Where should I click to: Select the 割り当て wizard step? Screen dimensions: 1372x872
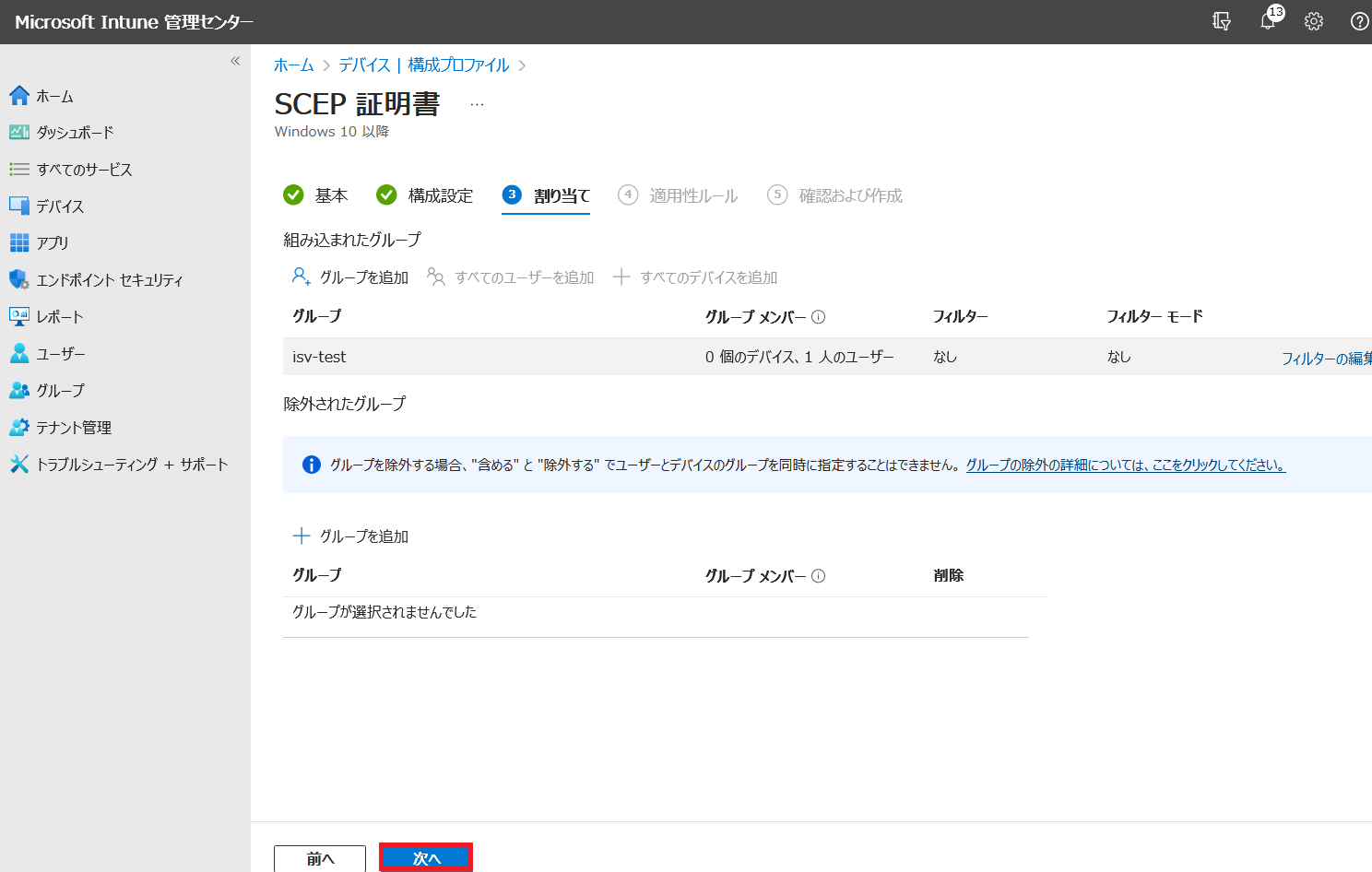pyautogui.click(x=546, y=195)
